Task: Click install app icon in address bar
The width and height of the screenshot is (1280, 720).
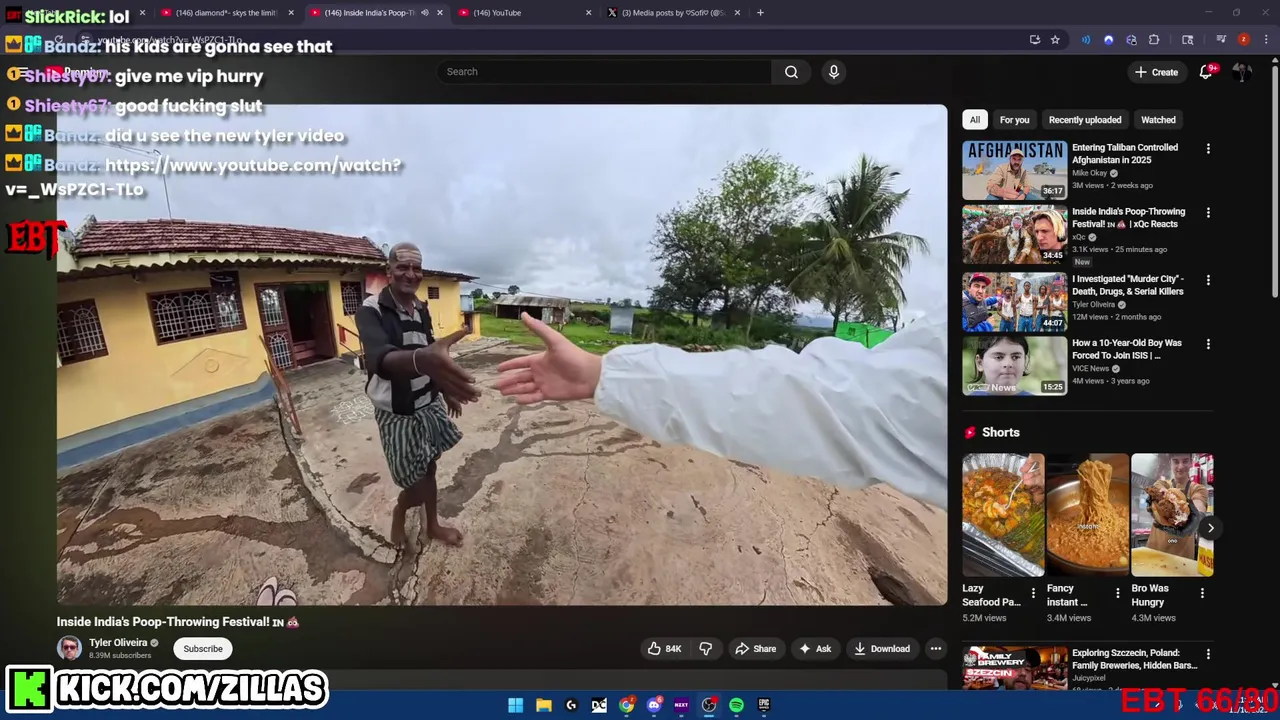Action: coord(1034,40)
